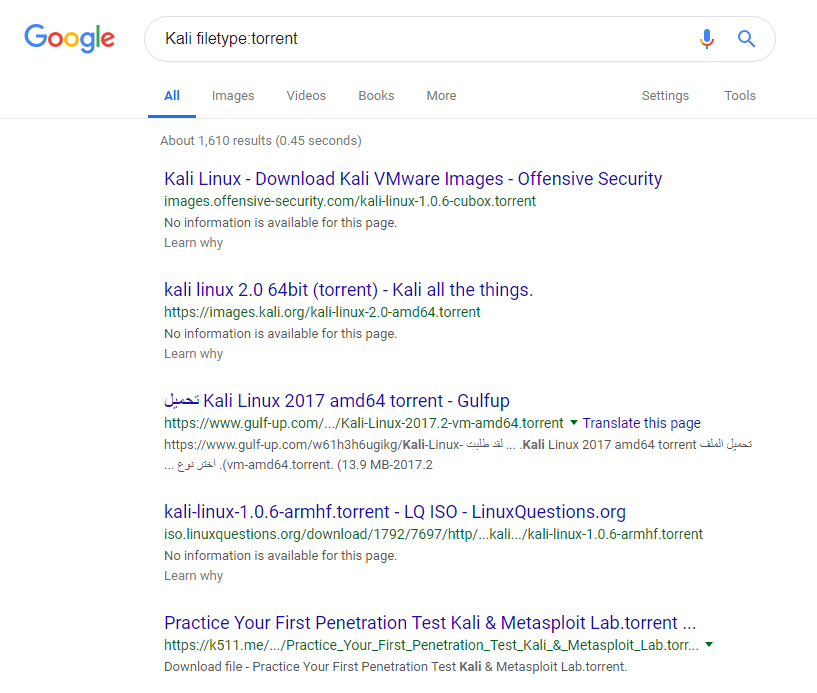
Task: Click the https://www.gulf-up.com green URL
Action: (x=364, y=423)
